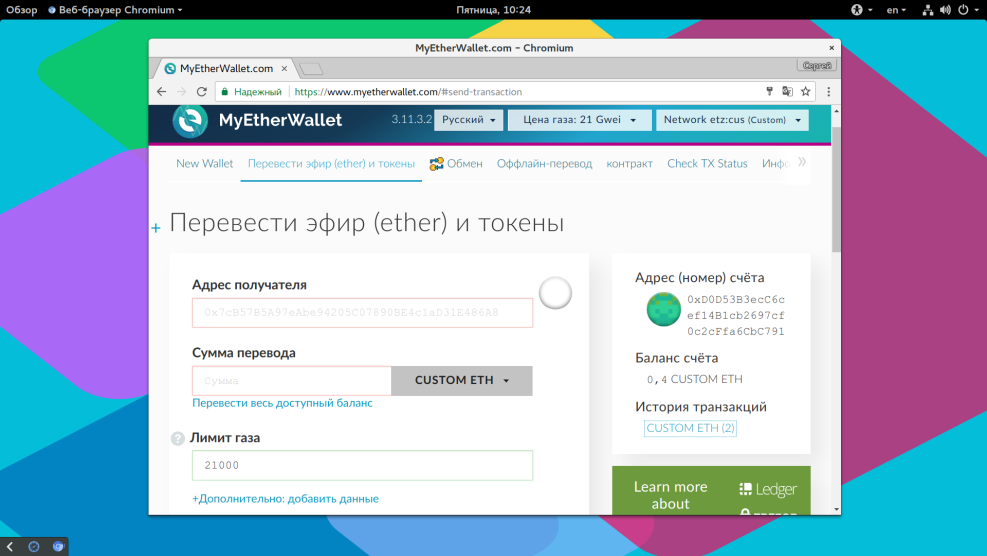This screenshot has height=556, width=987.
Task: Bookmark page with star icon
Action: point(805,91)
